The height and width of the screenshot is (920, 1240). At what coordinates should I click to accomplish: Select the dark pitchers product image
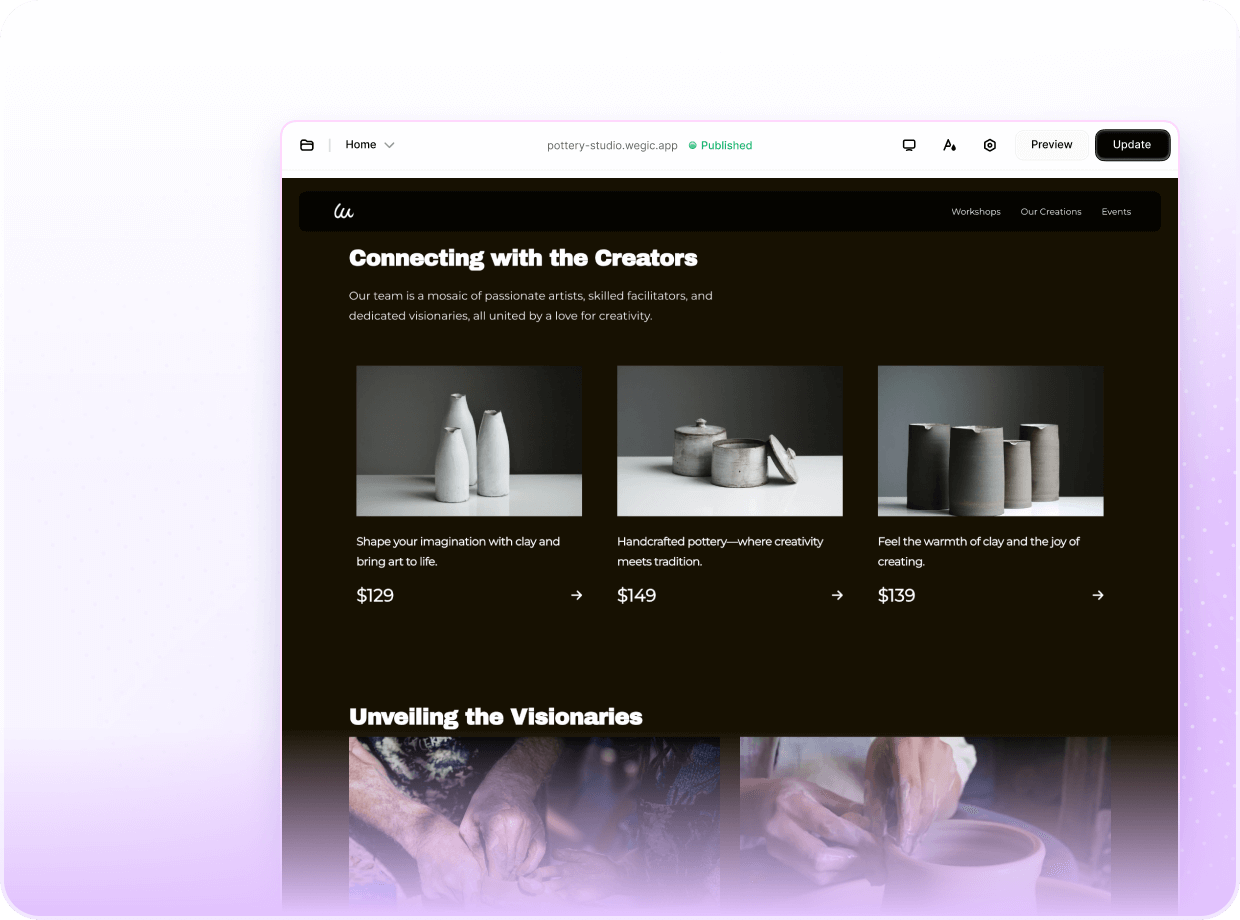click(x=990, y=440)
